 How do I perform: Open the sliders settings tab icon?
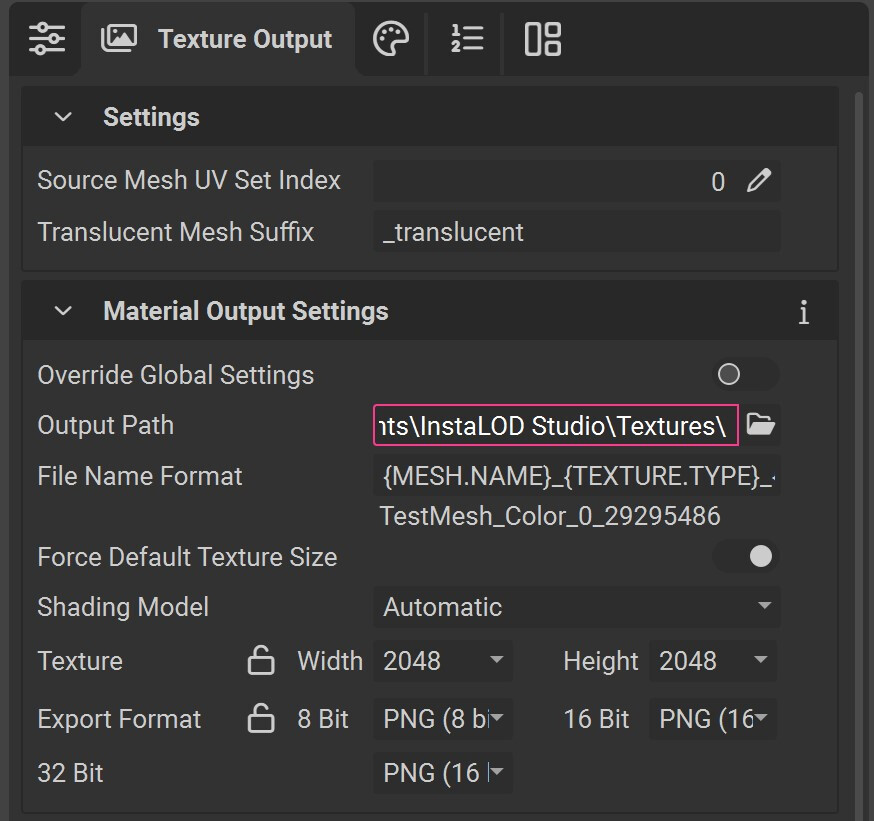click(46, 39)
